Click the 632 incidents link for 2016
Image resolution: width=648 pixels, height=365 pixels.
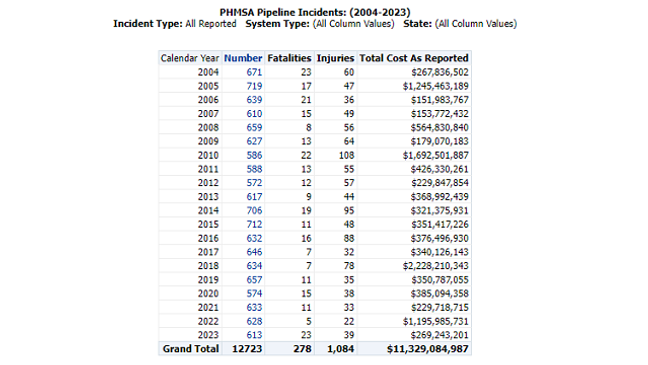pos(254,238)
